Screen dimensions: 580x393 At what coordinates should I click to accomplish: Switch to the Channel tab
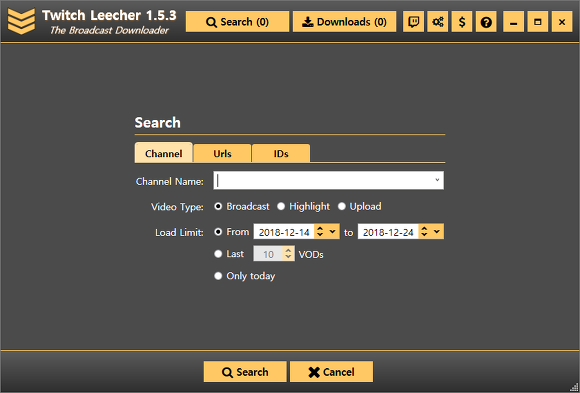pos(163,153)
